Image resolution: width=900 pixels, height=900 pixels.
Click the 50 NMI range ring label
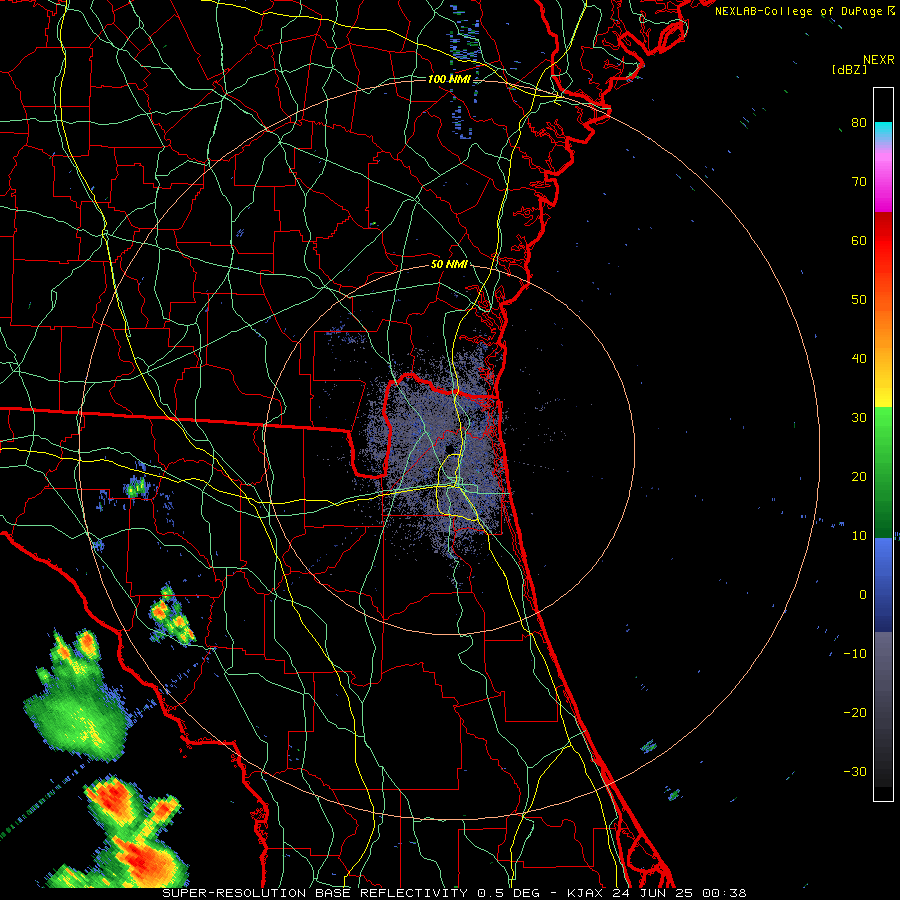(449, 265)
